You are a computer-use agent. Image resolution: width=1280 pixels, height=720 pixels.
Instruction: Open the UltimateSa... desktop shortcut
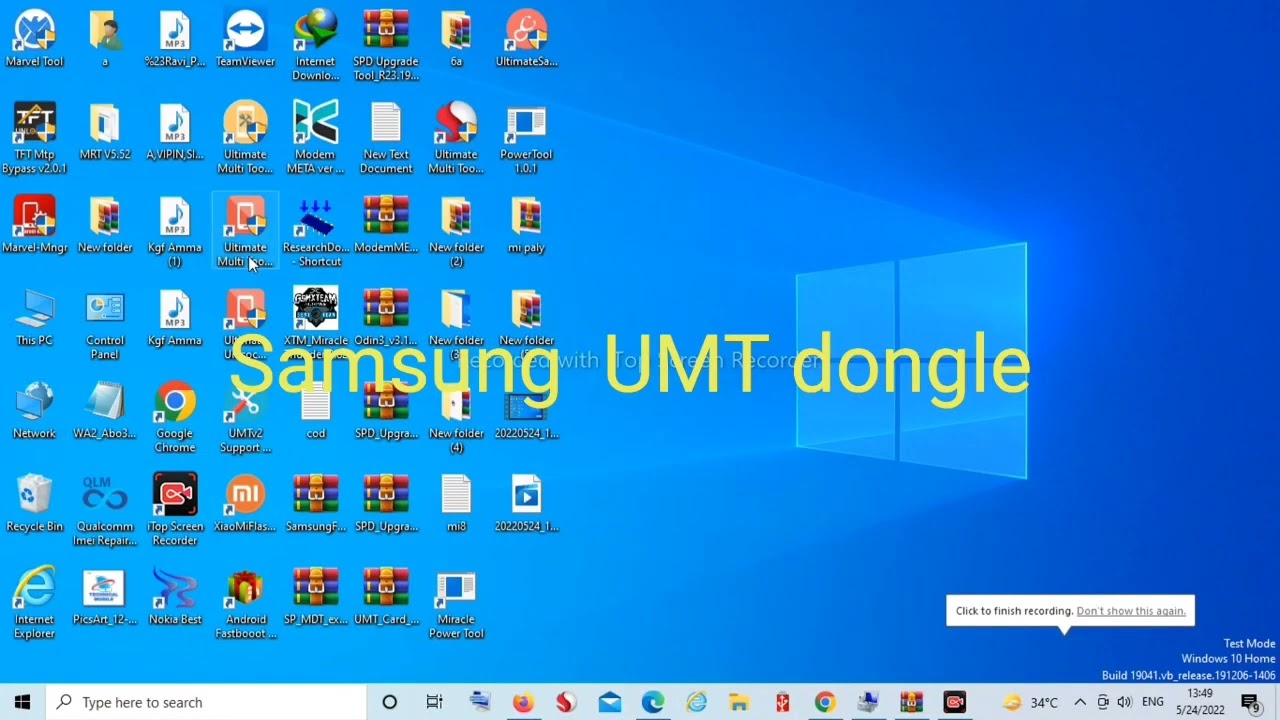[526, 40]
